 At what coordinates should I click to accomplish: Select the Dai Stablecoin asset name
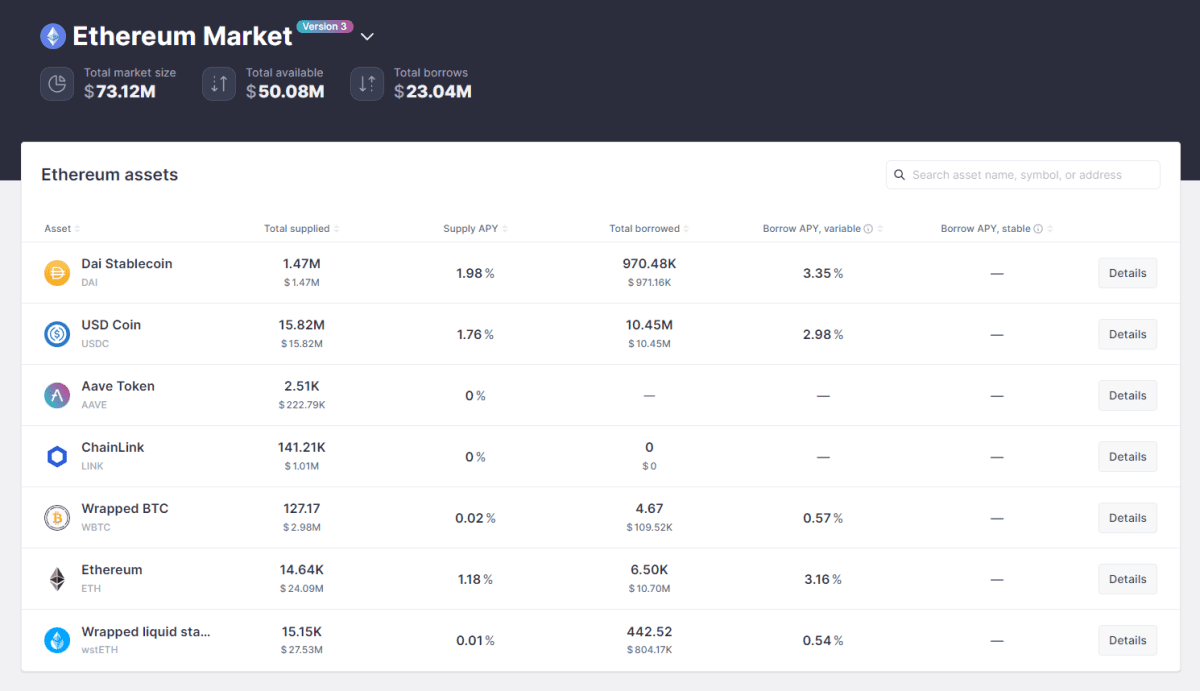(127, 264)
